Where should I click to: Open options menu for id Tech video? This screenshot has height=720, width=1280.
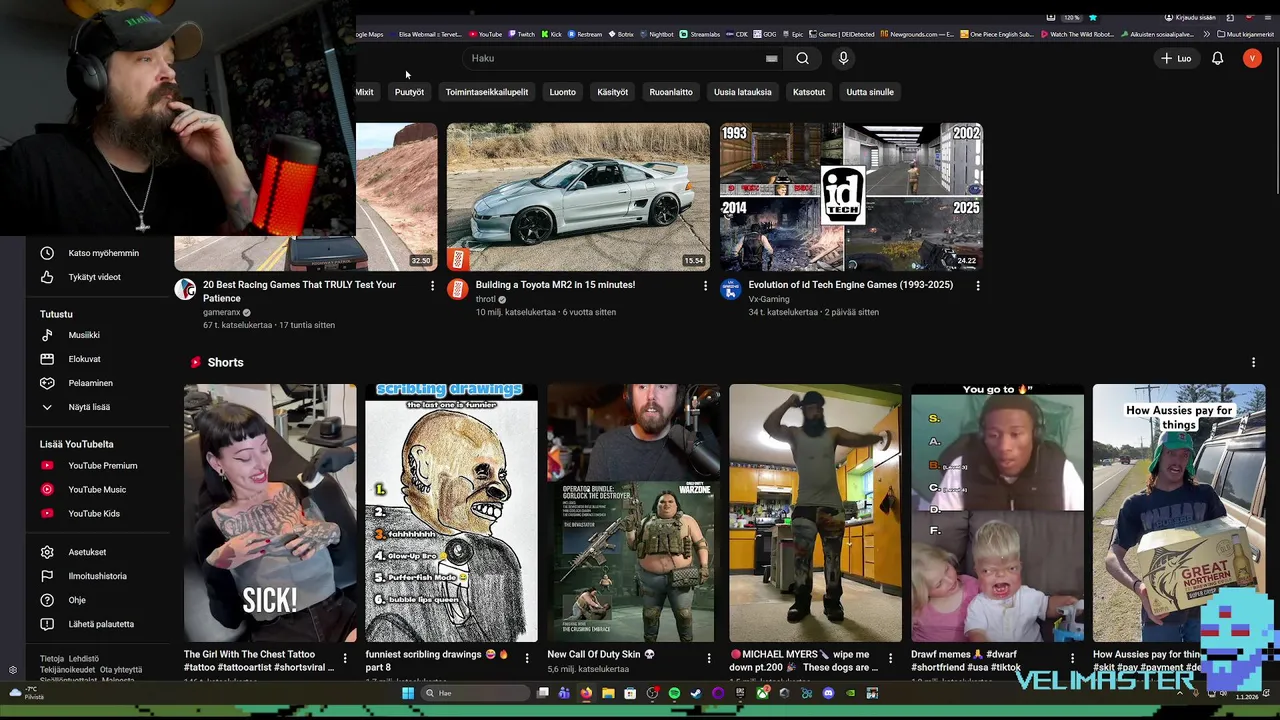[978, 286]
